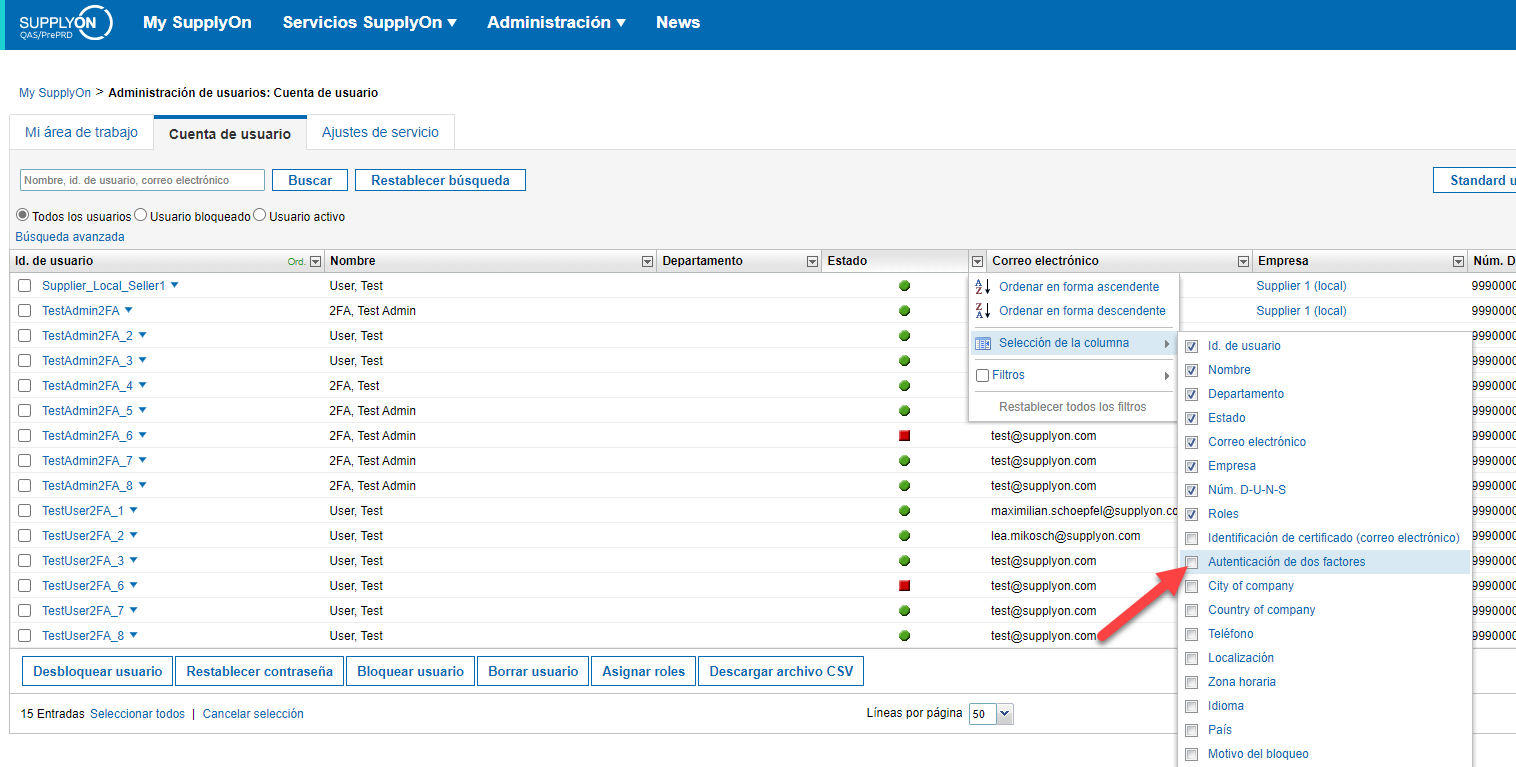Open the Id. de usuario column menu arrow

(316, 262)
